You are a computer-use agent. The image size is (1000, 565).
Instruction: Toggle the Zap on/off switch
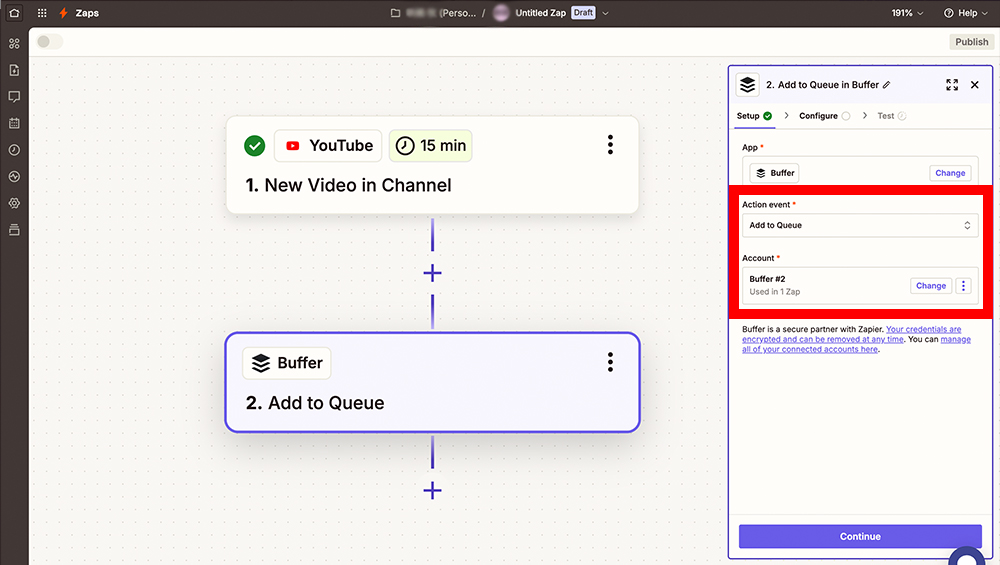[50, 41]
